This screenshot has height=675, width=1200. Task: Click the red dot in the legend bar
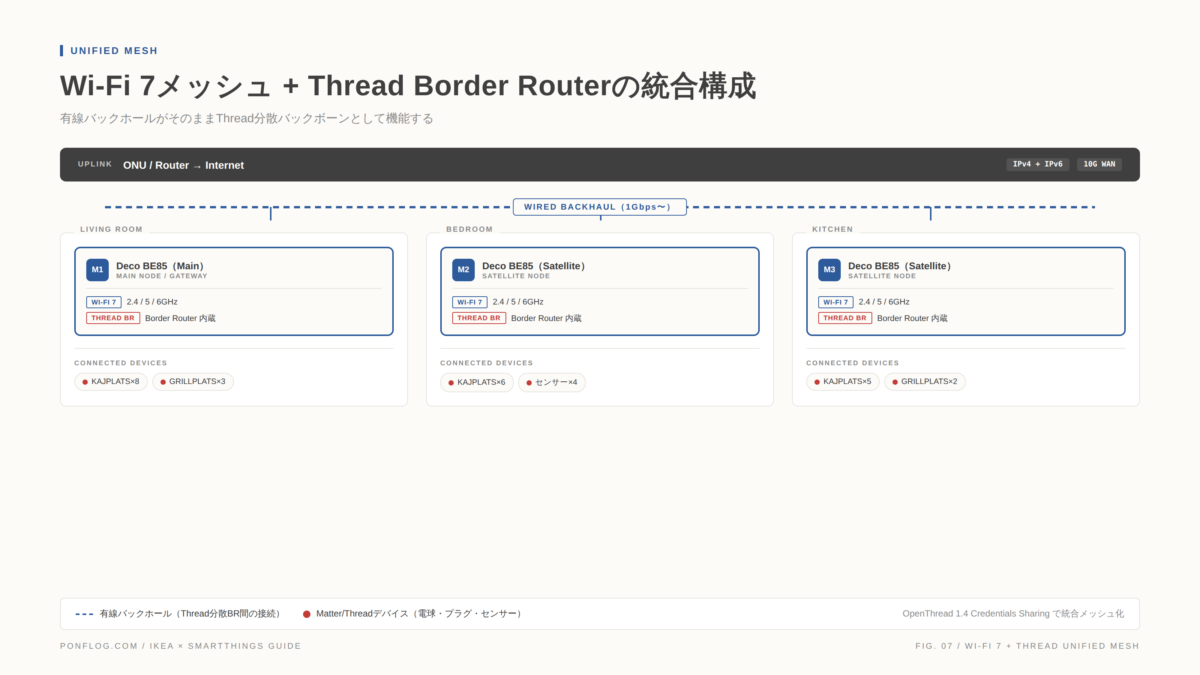pyautogui.click(x=307, y=614)
